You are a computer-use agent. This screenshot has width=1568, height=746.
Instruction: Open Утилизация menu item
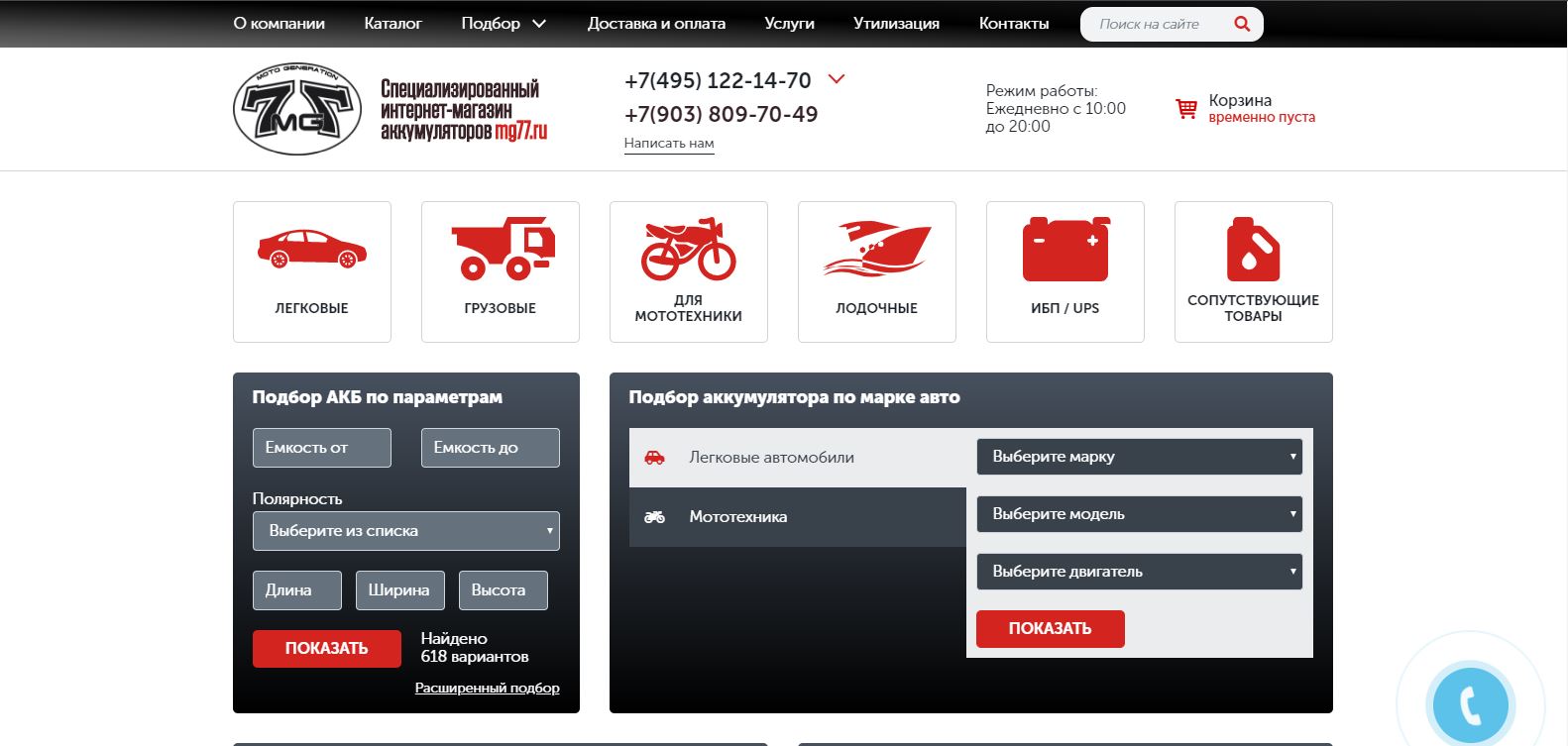tap(896, 24)
